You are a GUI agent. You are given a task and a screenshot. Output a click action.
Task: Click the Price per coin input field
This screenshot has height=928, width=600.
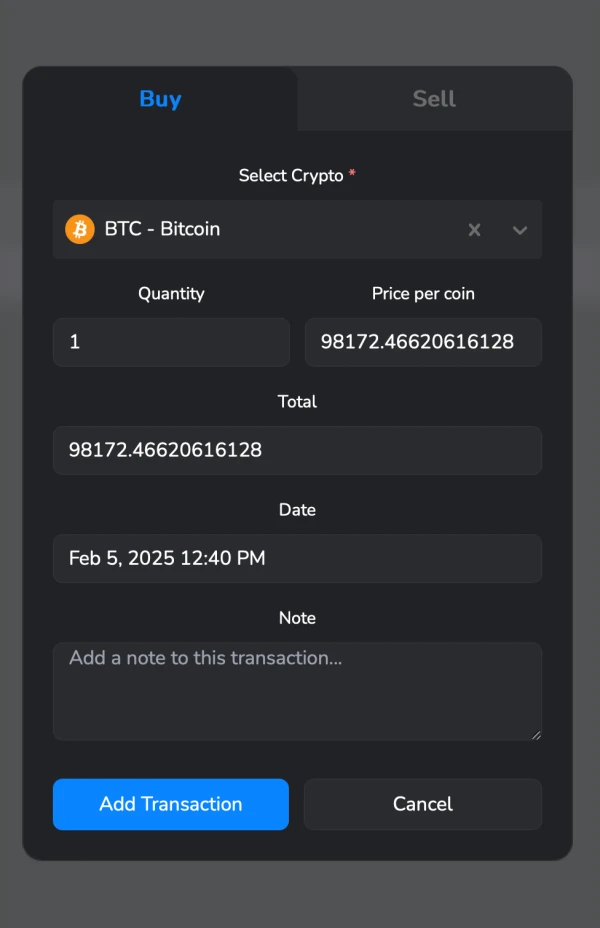423,341
